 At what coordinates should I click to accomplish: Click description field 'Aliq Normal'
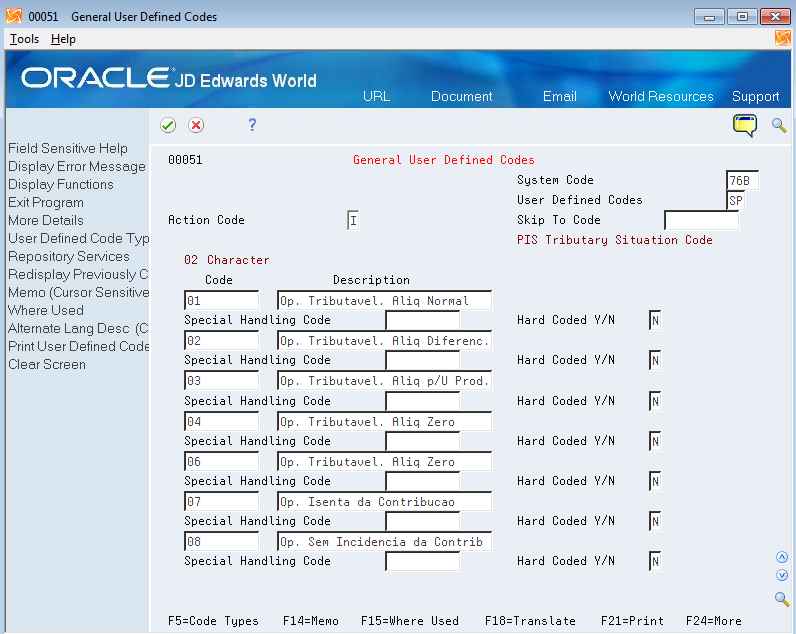pos(384,301)
